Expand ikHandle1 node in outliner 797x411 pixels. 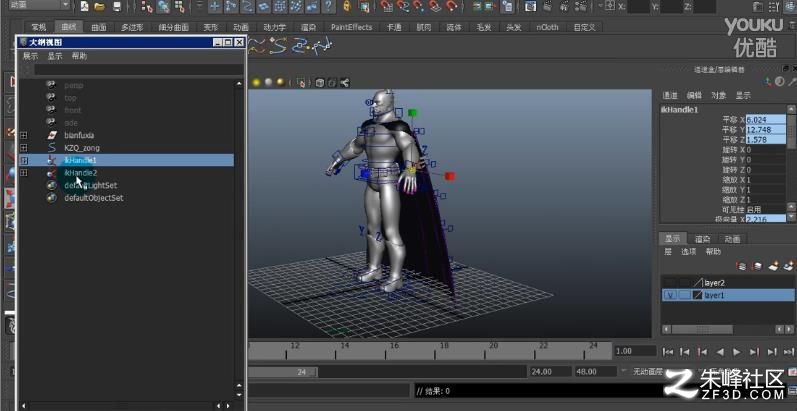[23, 160]
